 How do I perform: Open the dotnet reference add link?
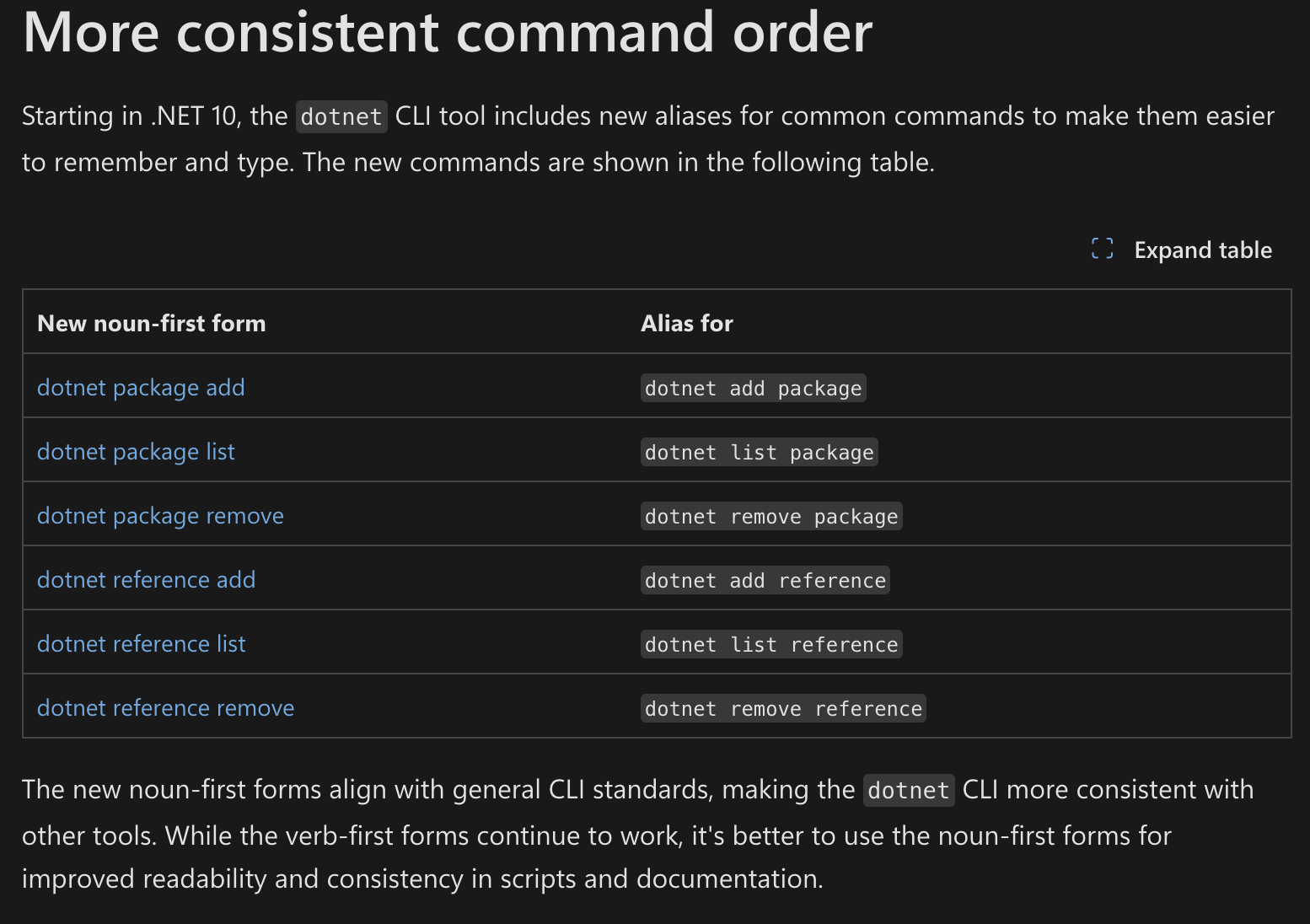point(146,580)
